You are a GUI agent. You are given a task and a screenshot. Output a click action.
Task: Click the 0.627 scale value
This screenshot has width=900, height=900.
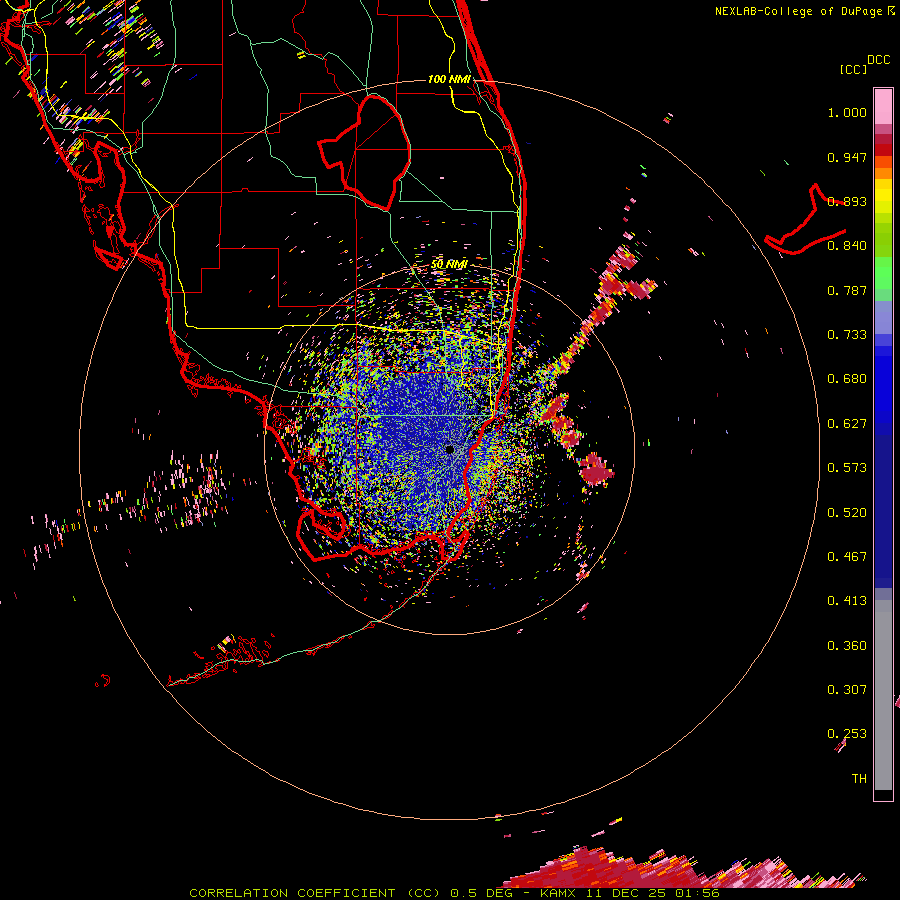click(847, 424)
